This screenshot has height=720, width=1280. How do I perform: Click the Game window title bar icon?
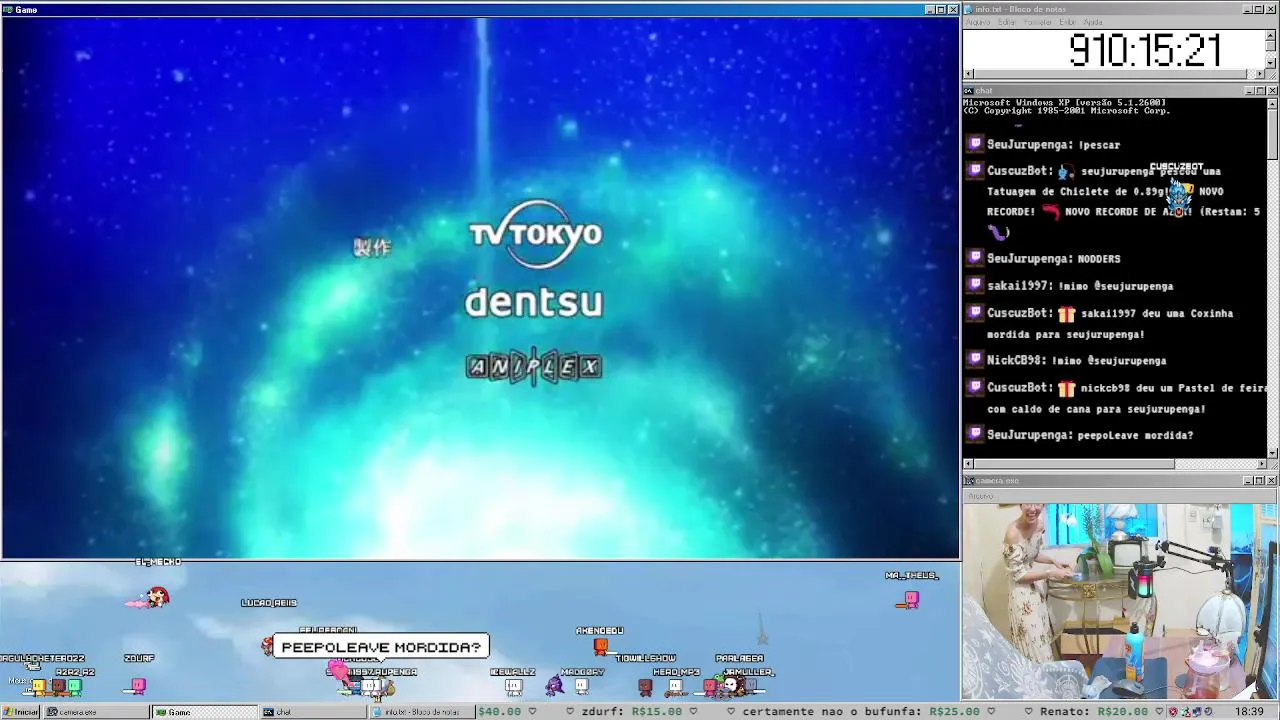(x=8, y=9)
